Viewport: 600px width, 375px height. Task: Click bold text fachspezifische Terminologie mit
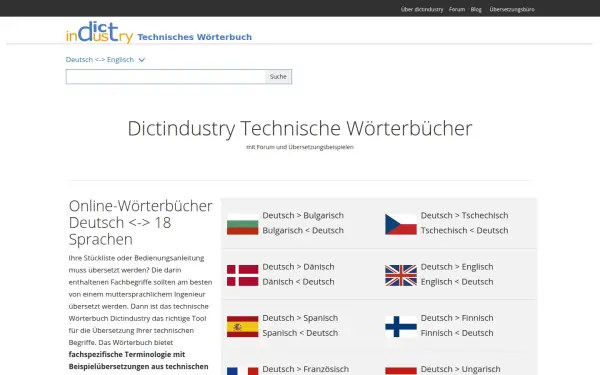point(127,354)
